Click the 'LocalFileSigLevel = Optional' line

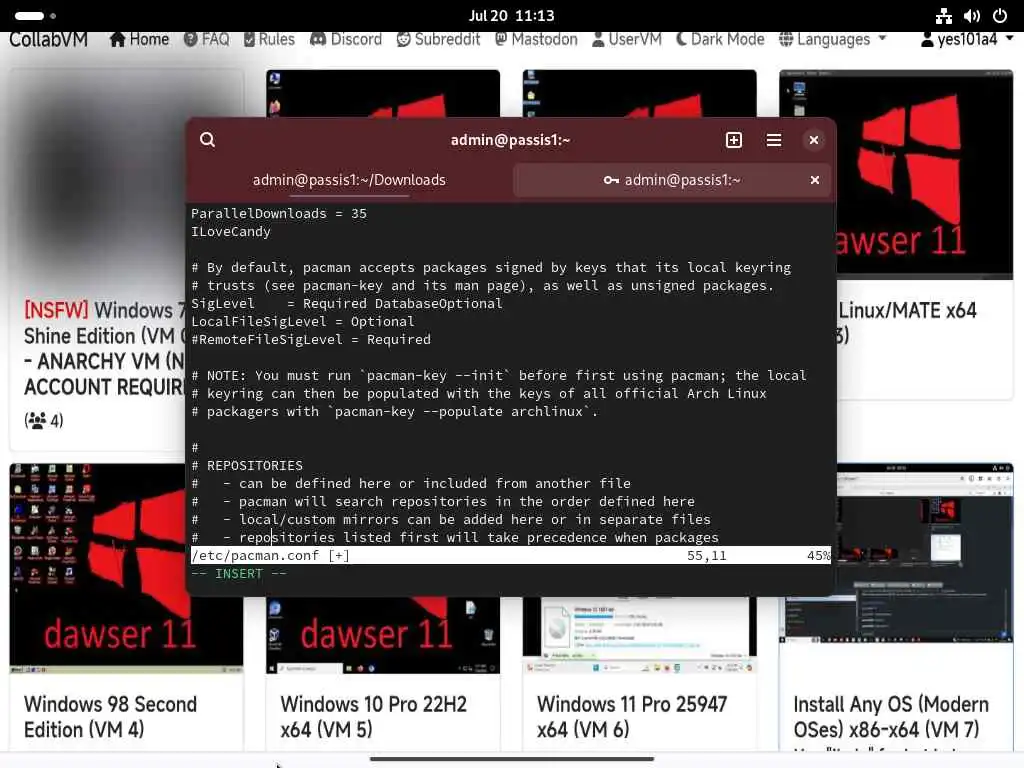302,321
